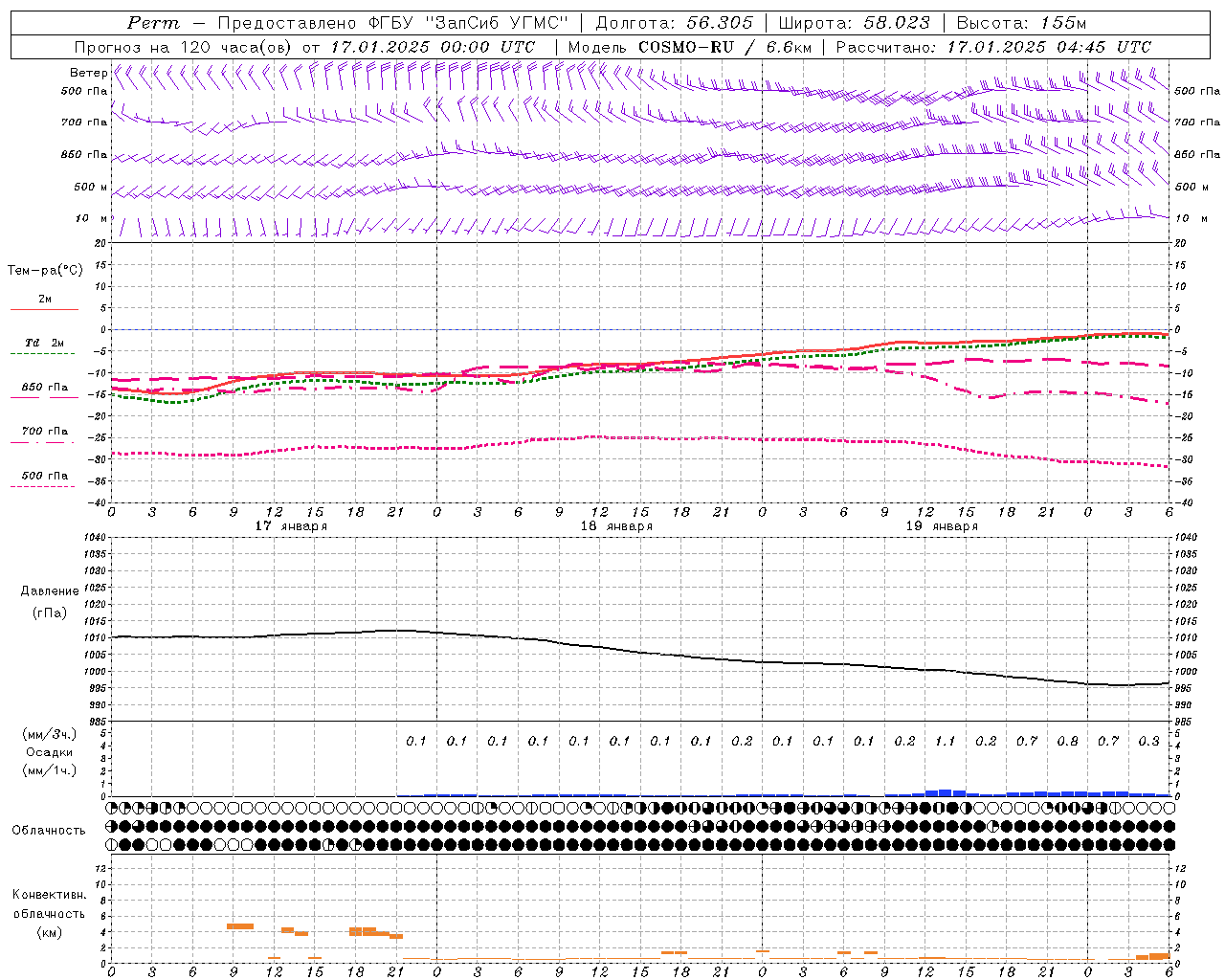The width and height of the screenshot is (1225, 980).
Task: Click the "(км)" convective cloud unit label
Action: [x=49, y=932]
